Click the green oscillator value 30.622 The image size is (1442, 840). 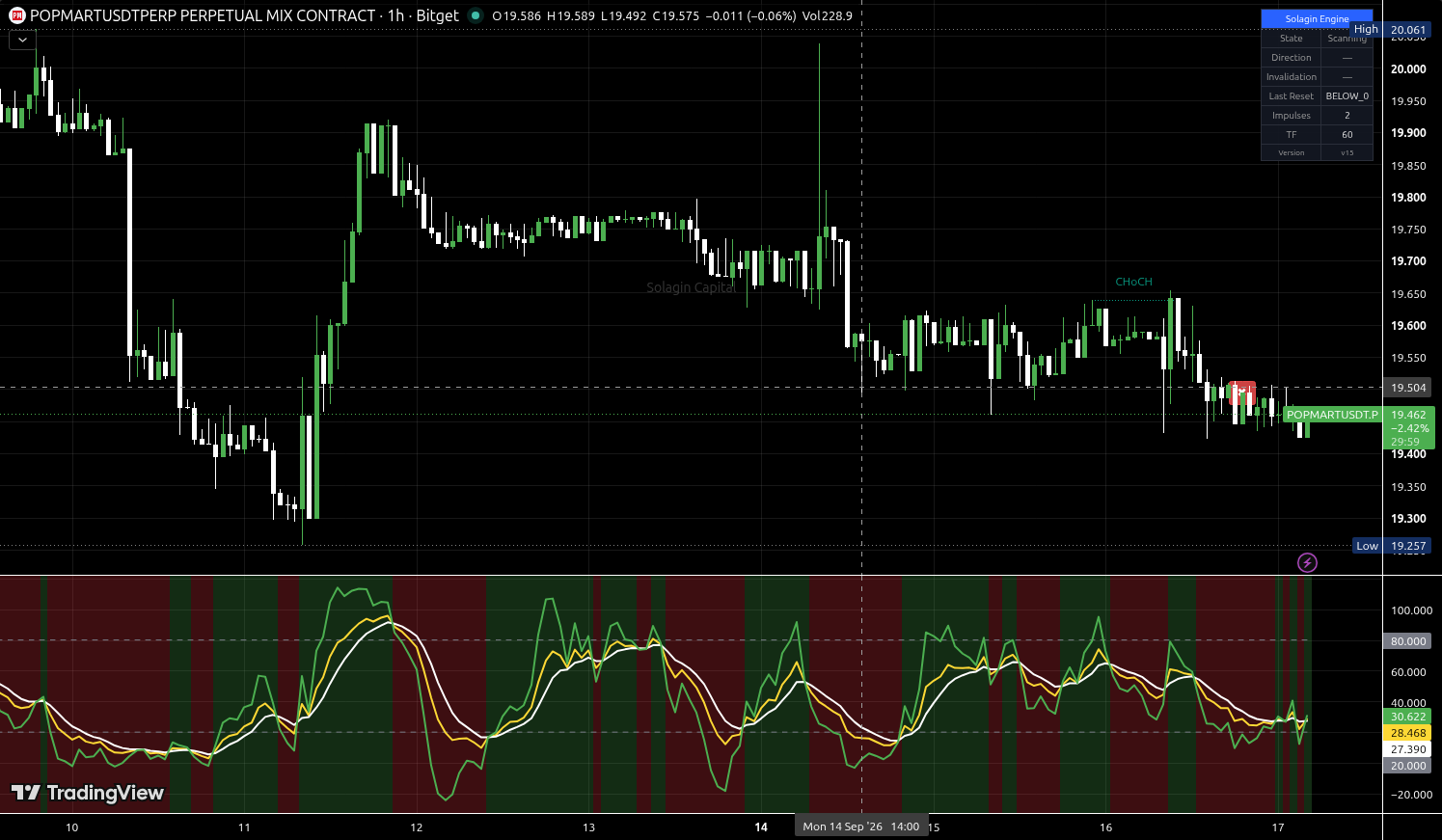1408,717
